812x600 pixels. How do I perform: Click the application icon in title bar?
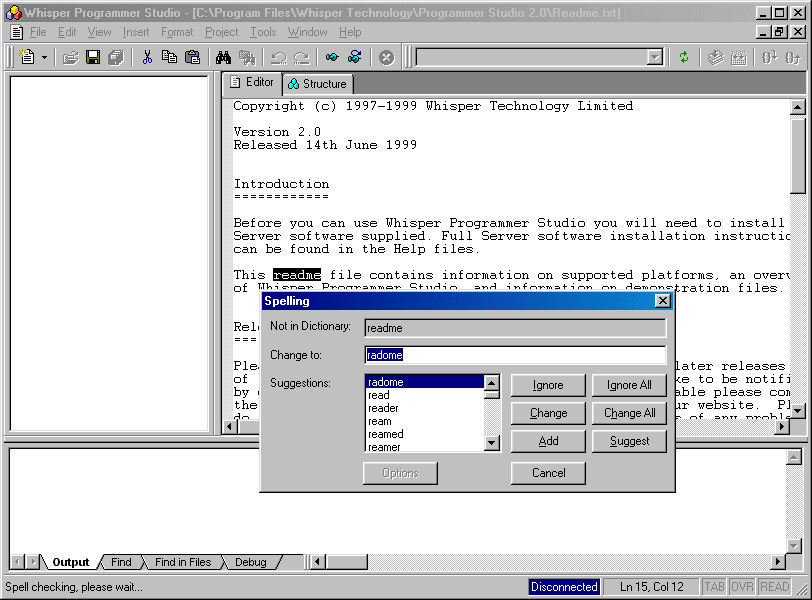pyautogui.click(x=13, y=12)
